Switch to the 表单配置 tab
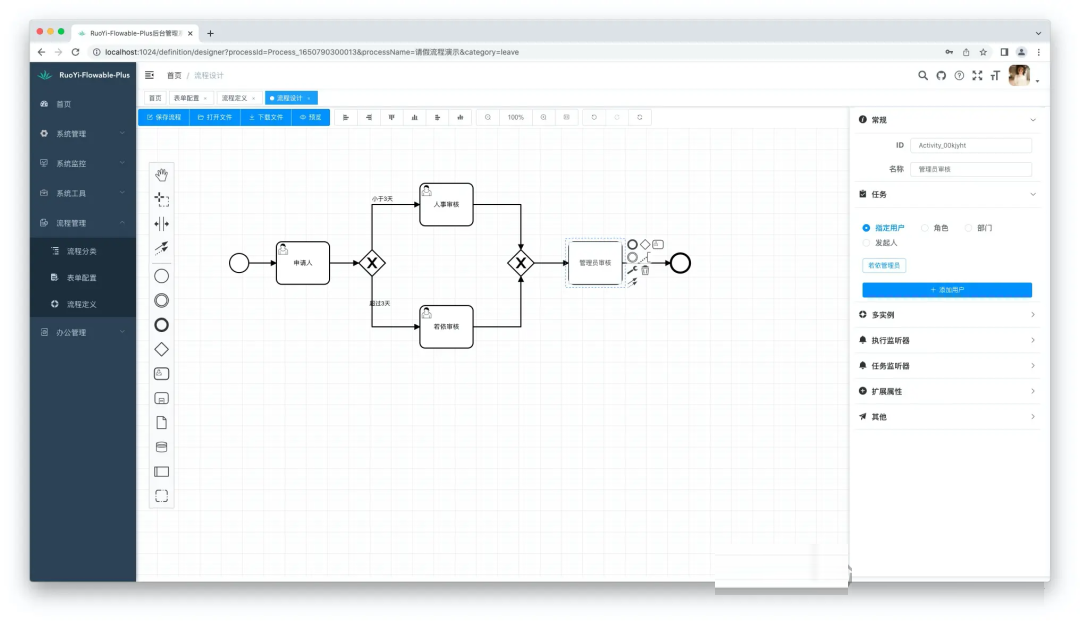Screen dimensions: 1080x621 186,98
